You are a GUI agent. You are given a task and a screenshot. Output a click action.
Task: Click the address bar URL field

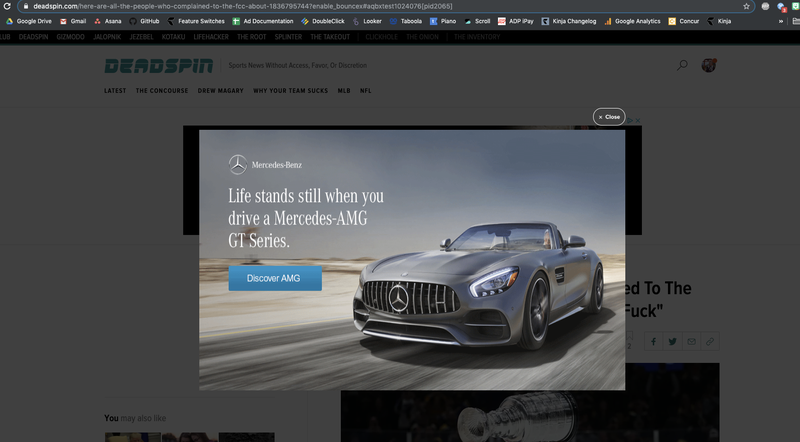[x=385, y=6]
